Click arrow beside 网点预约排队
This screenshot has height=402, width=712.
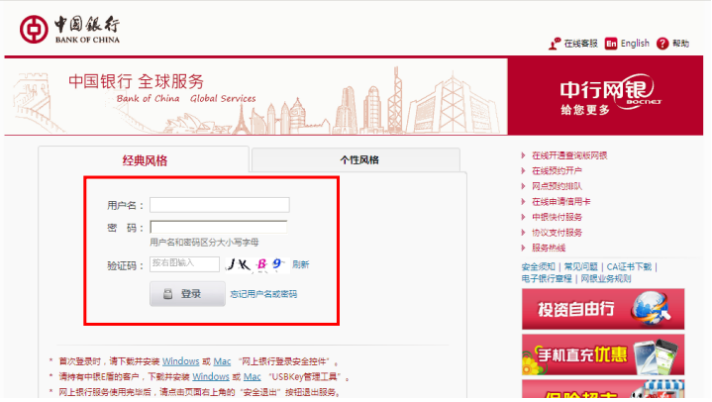(x=524, y=186)
